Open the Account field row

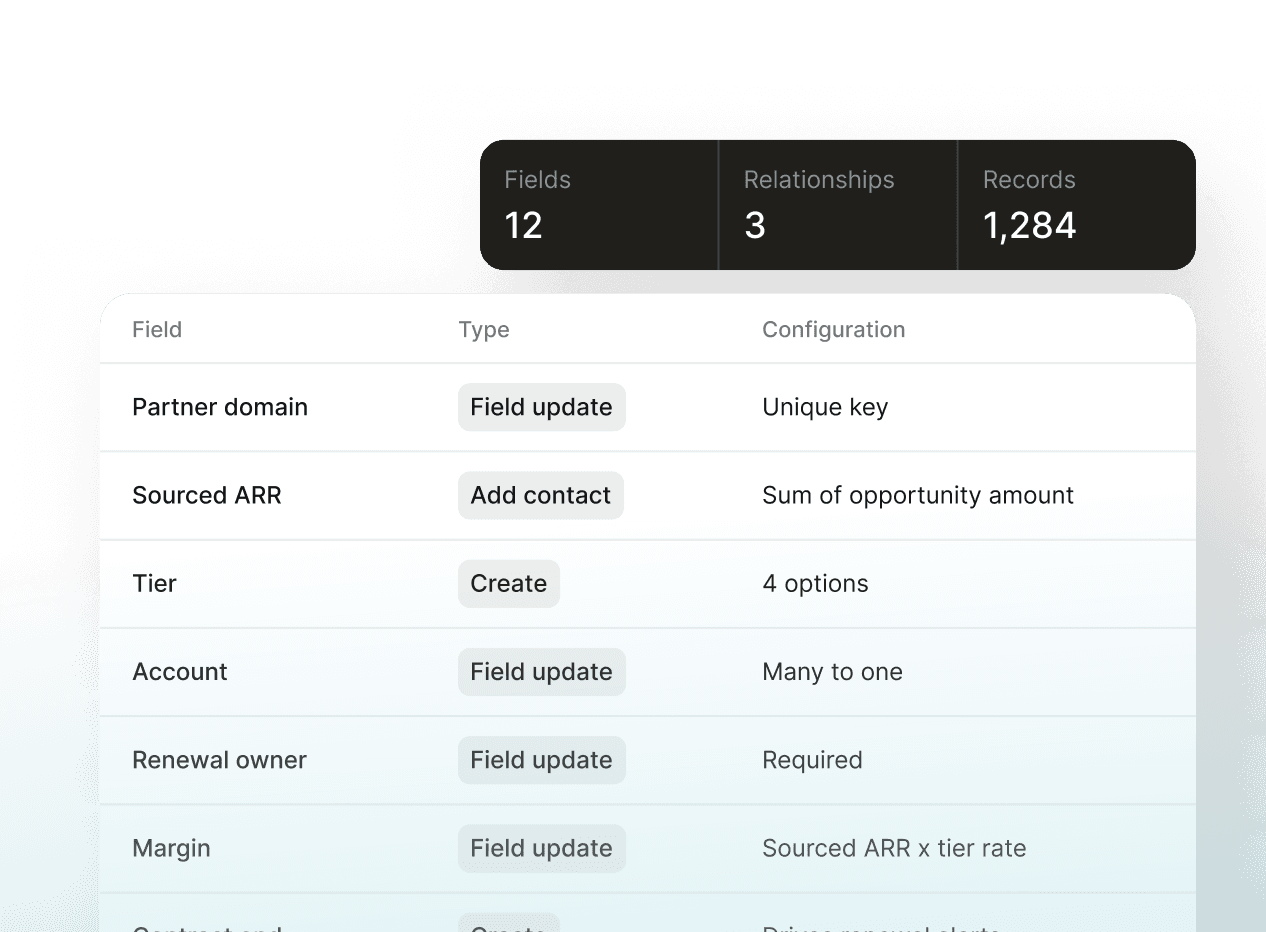coord(648,672)
